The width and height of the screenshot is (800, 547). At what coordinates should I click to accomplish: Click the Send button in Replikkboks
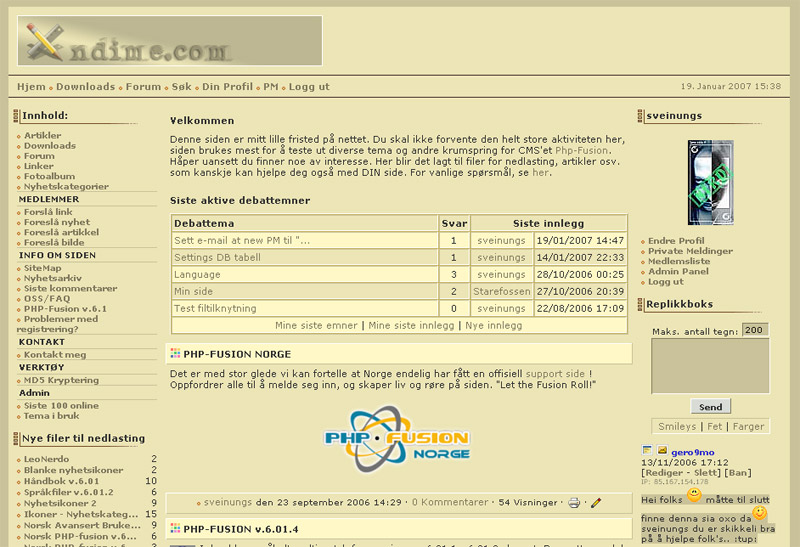711,407
